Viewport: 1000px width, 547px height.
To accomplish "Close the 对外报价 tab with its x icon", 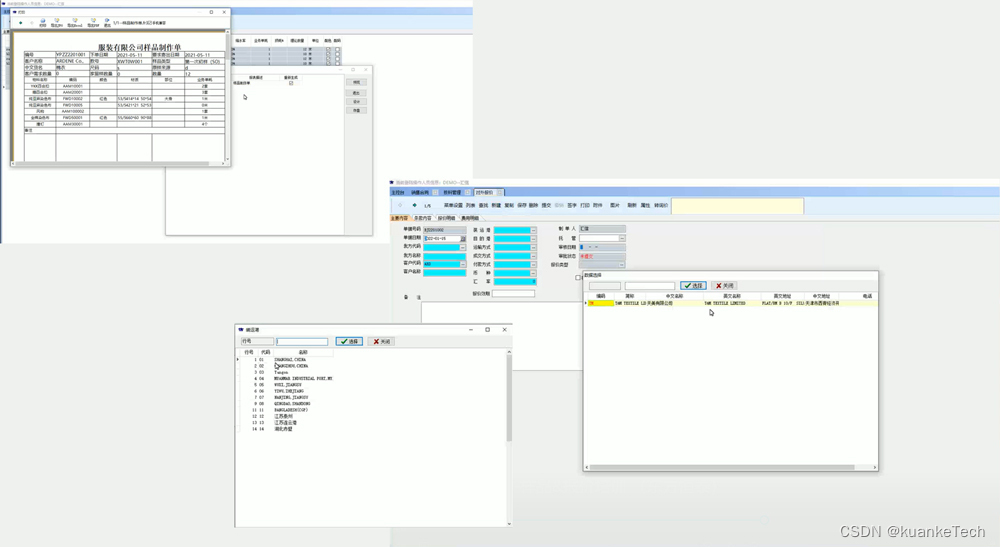I will [x=499, y=193].
